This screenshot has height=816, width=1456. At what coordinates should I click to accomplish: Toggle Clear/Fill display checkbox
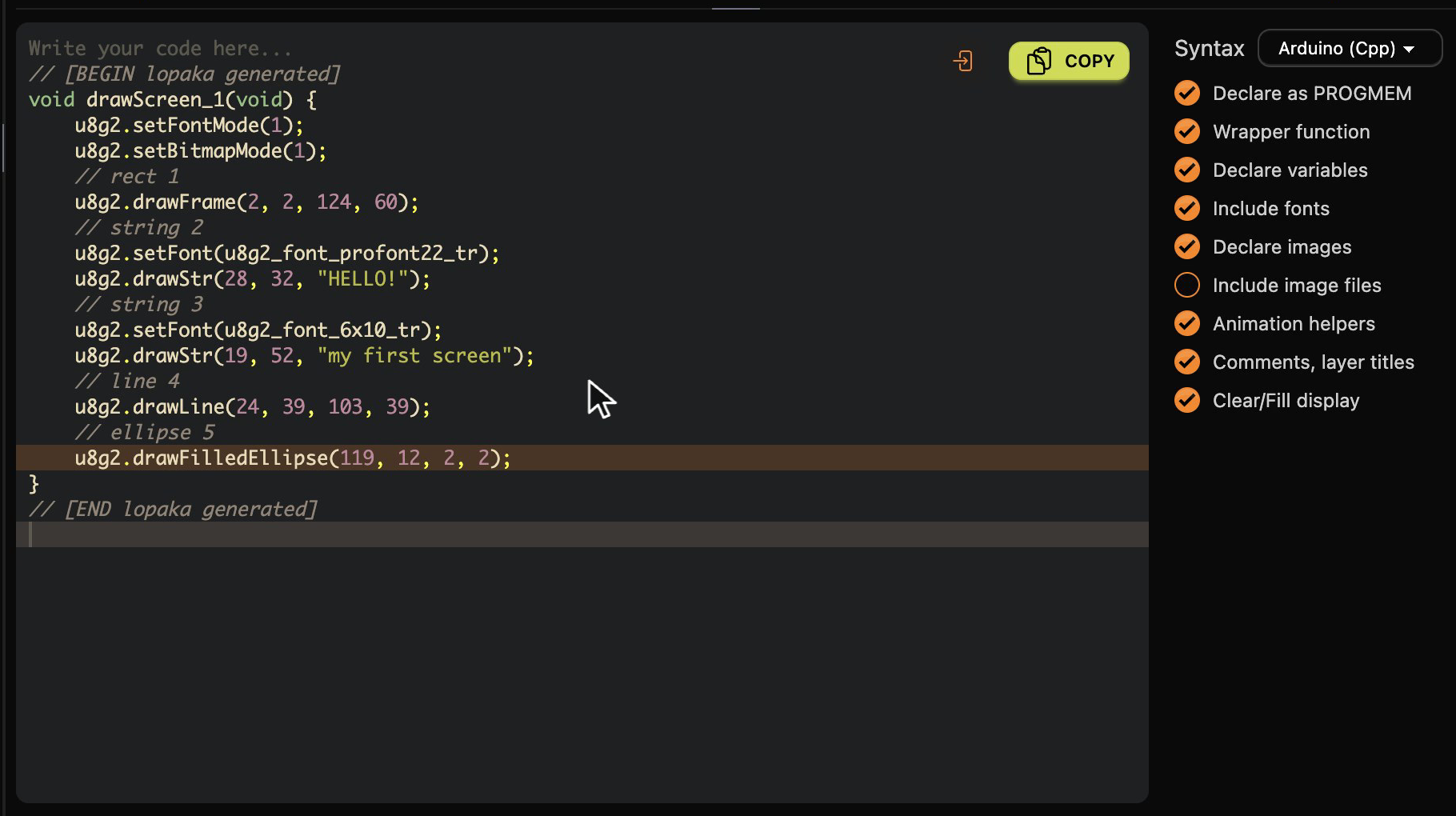click(1187, 400)
